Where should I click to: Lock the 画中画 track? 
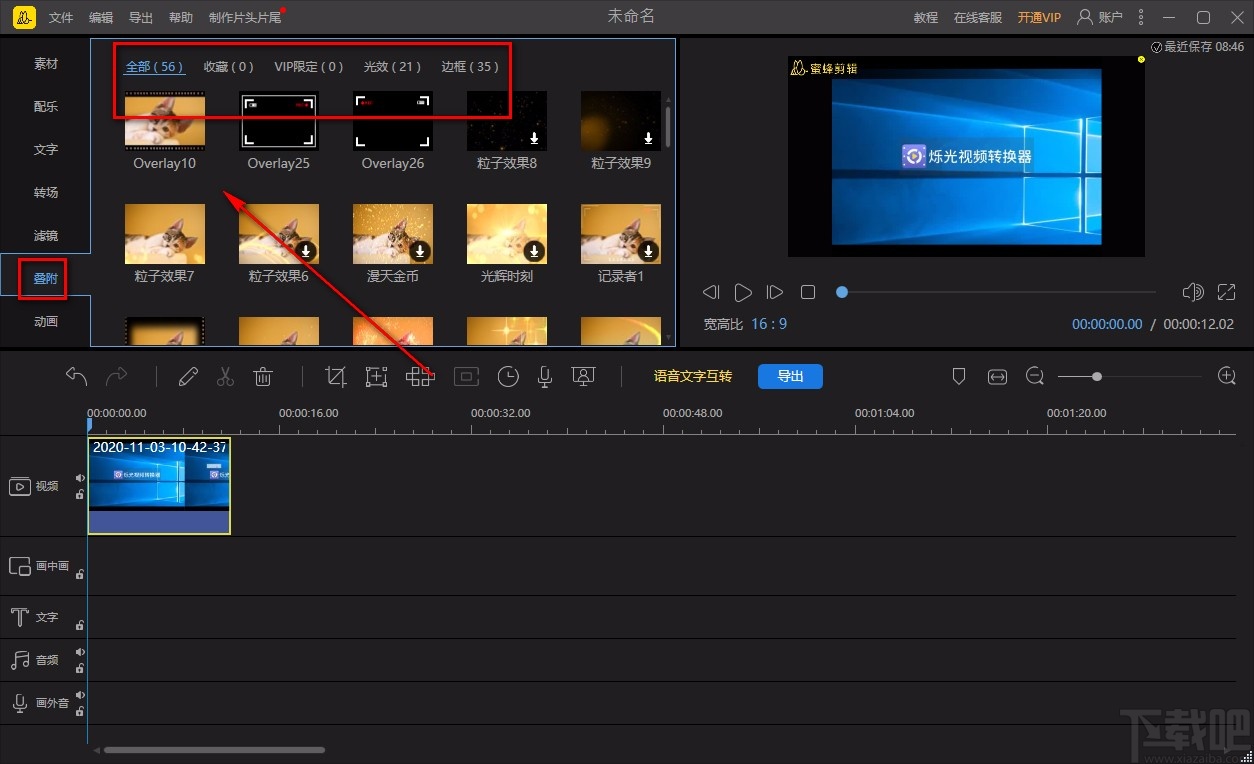80,574
